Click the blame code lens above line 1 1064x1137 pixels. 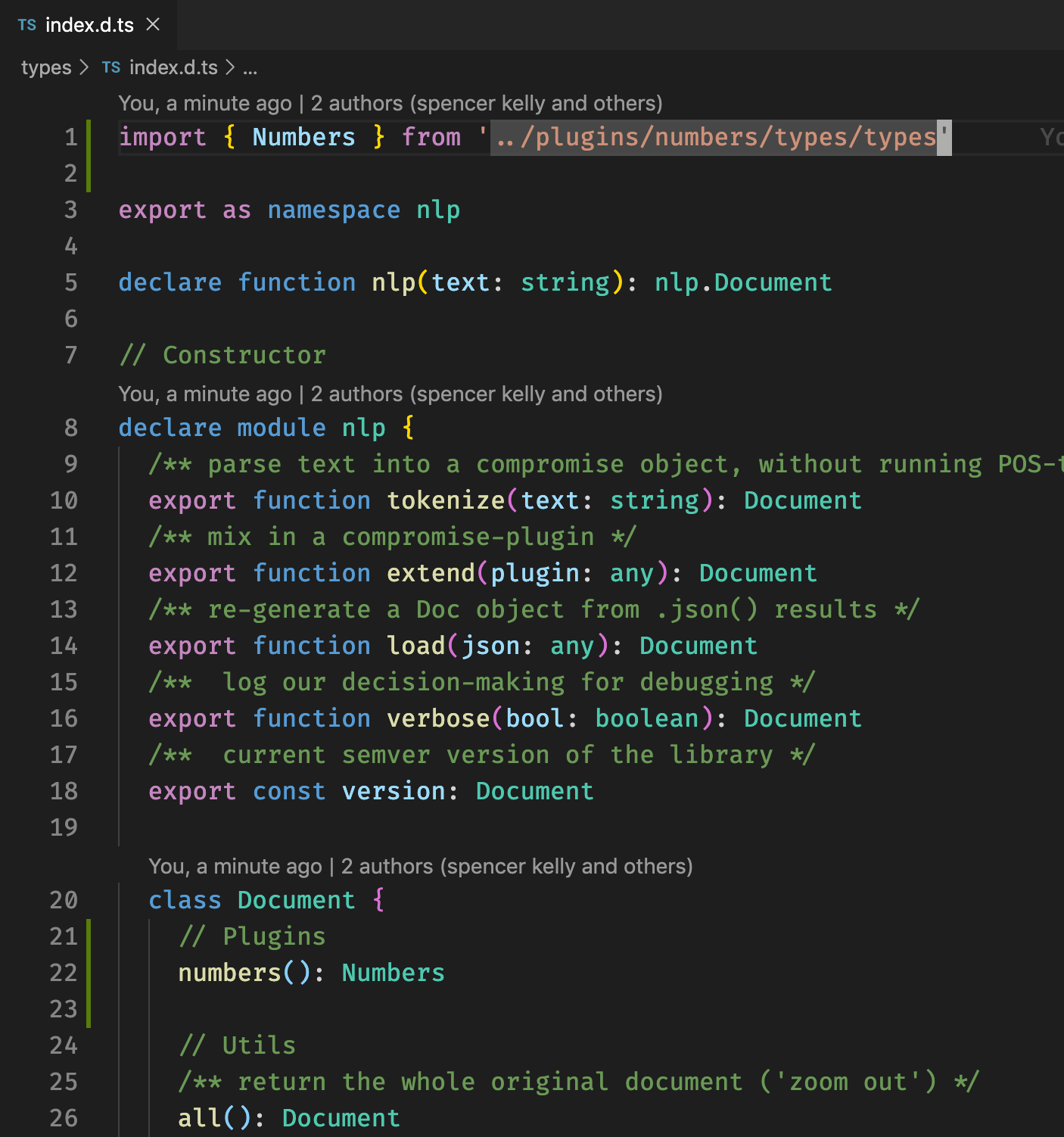point(390,103)
